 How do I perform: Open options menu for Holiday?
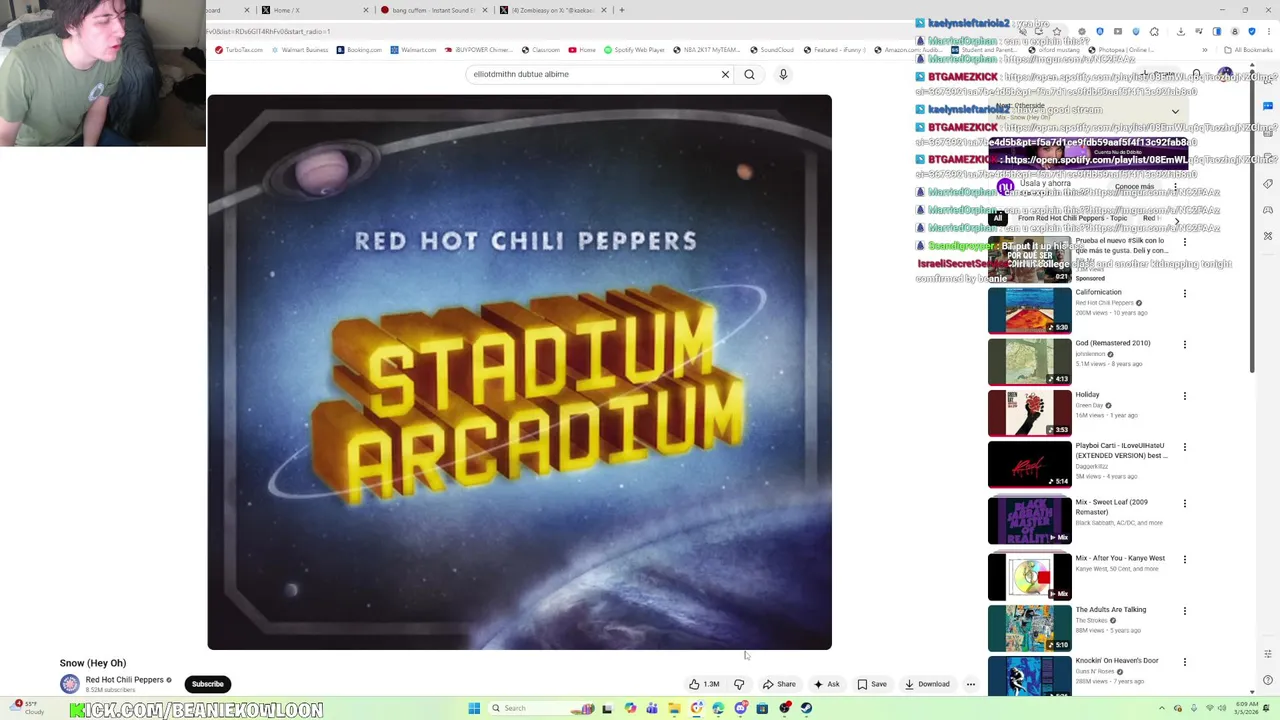(x=1185, y=396)
